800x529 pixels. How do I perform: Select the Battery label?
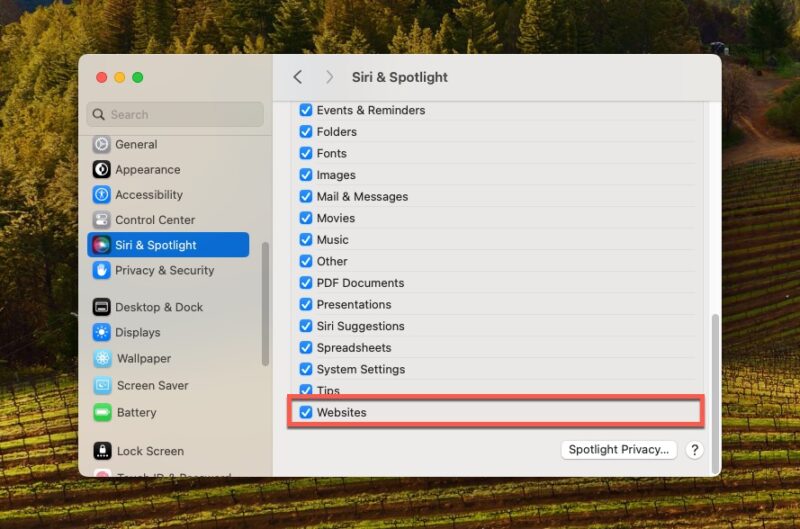pyautogui.click(x=137, y=412)
